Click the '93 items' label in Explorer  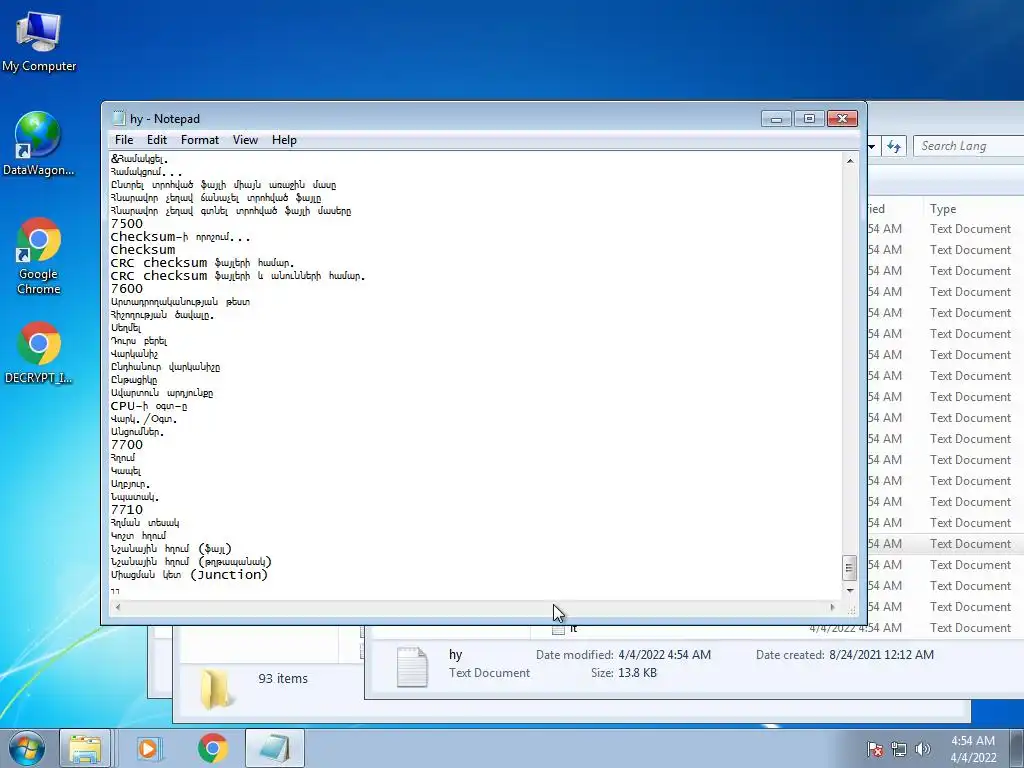click(x=283, y=679)
